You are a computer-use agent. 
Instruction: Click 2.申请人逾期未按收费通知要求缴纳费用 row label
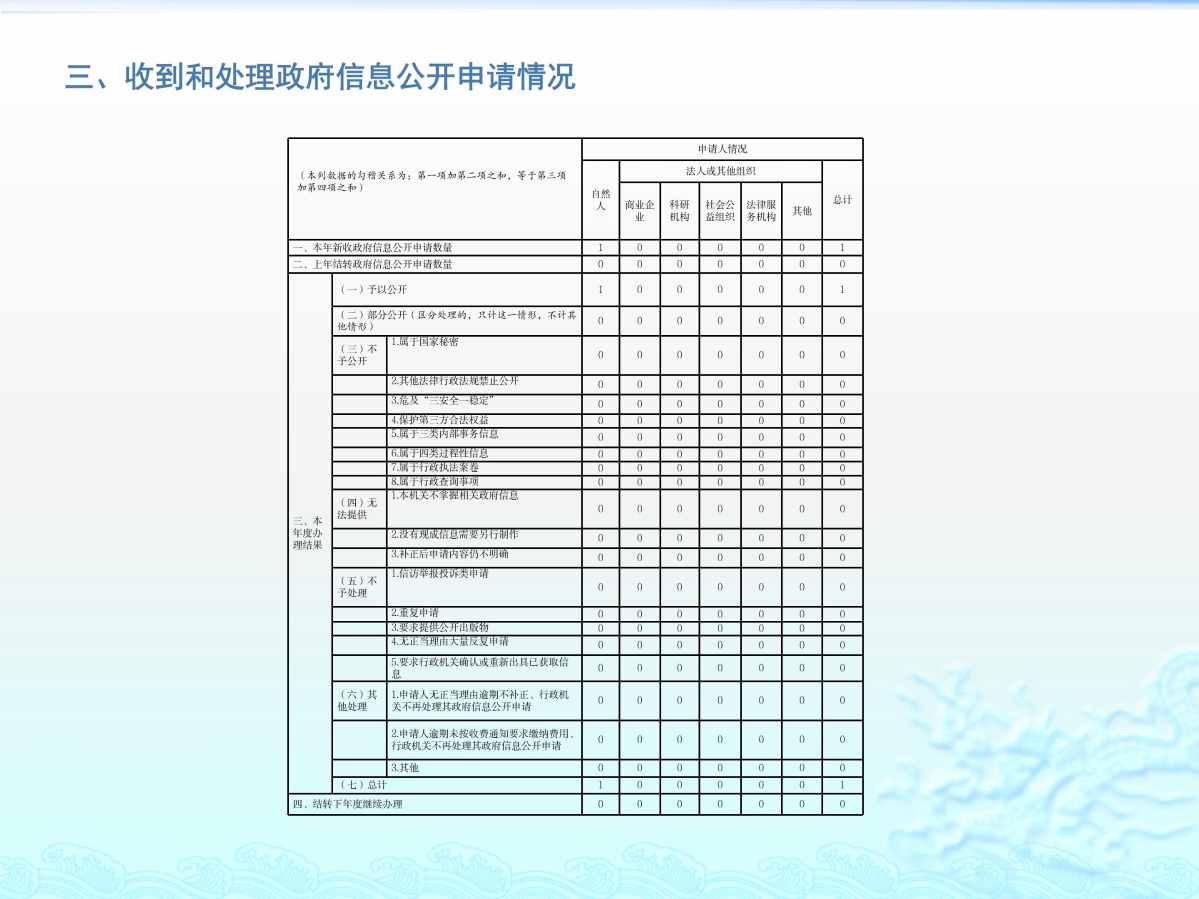(484, 740)
